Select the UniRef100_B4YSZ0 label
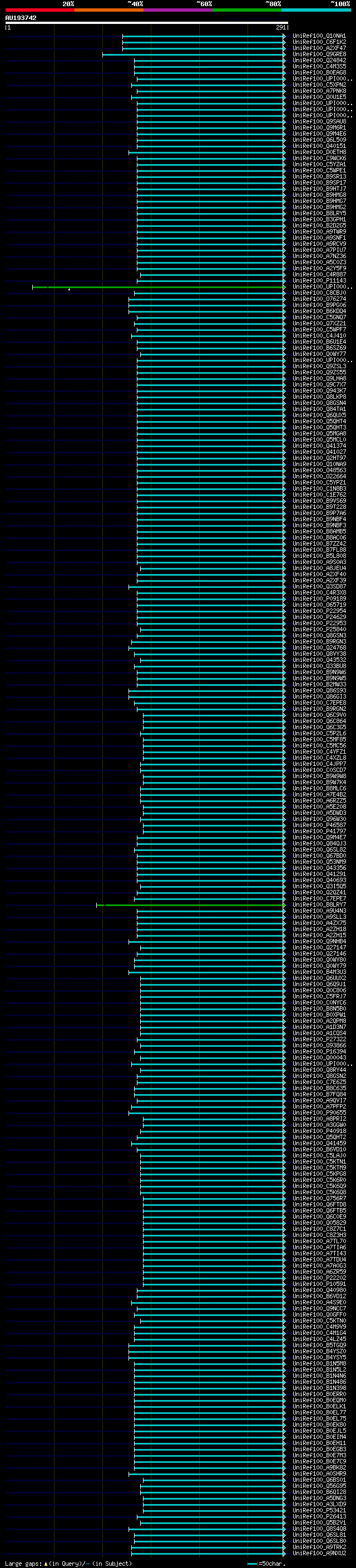The height and width of the screenshot is (1568, 356). pyautogui.click(x=319, y=1351)
